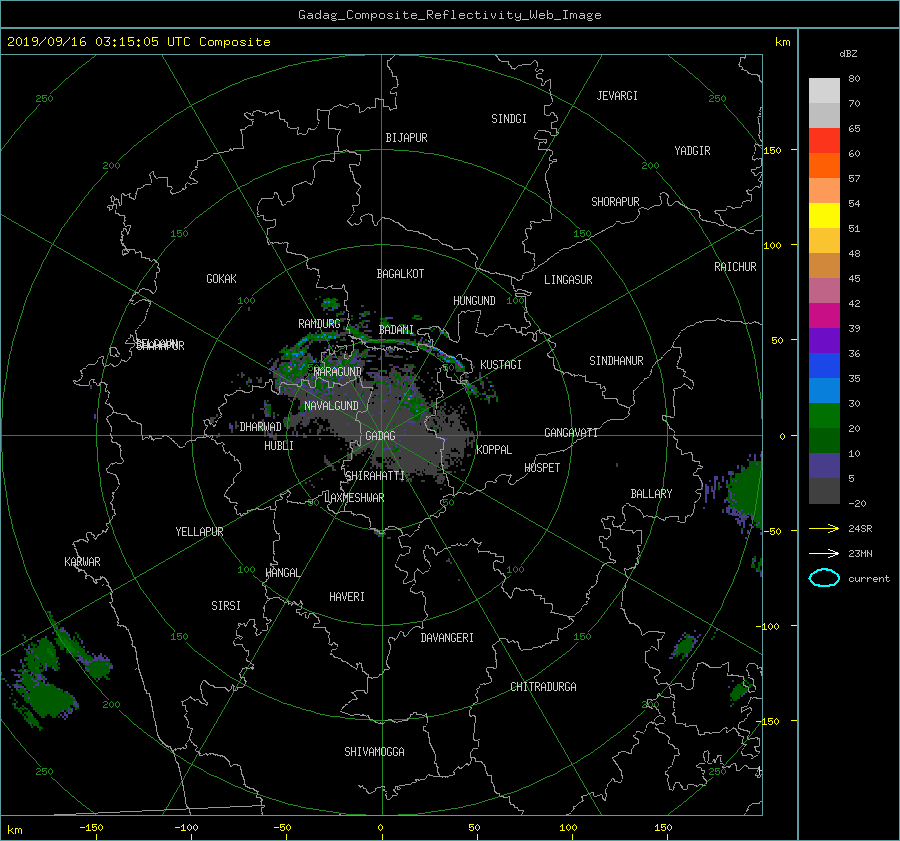
Task: Click the SHIVAMOGGA city label
Action: (x=374, y=751)
